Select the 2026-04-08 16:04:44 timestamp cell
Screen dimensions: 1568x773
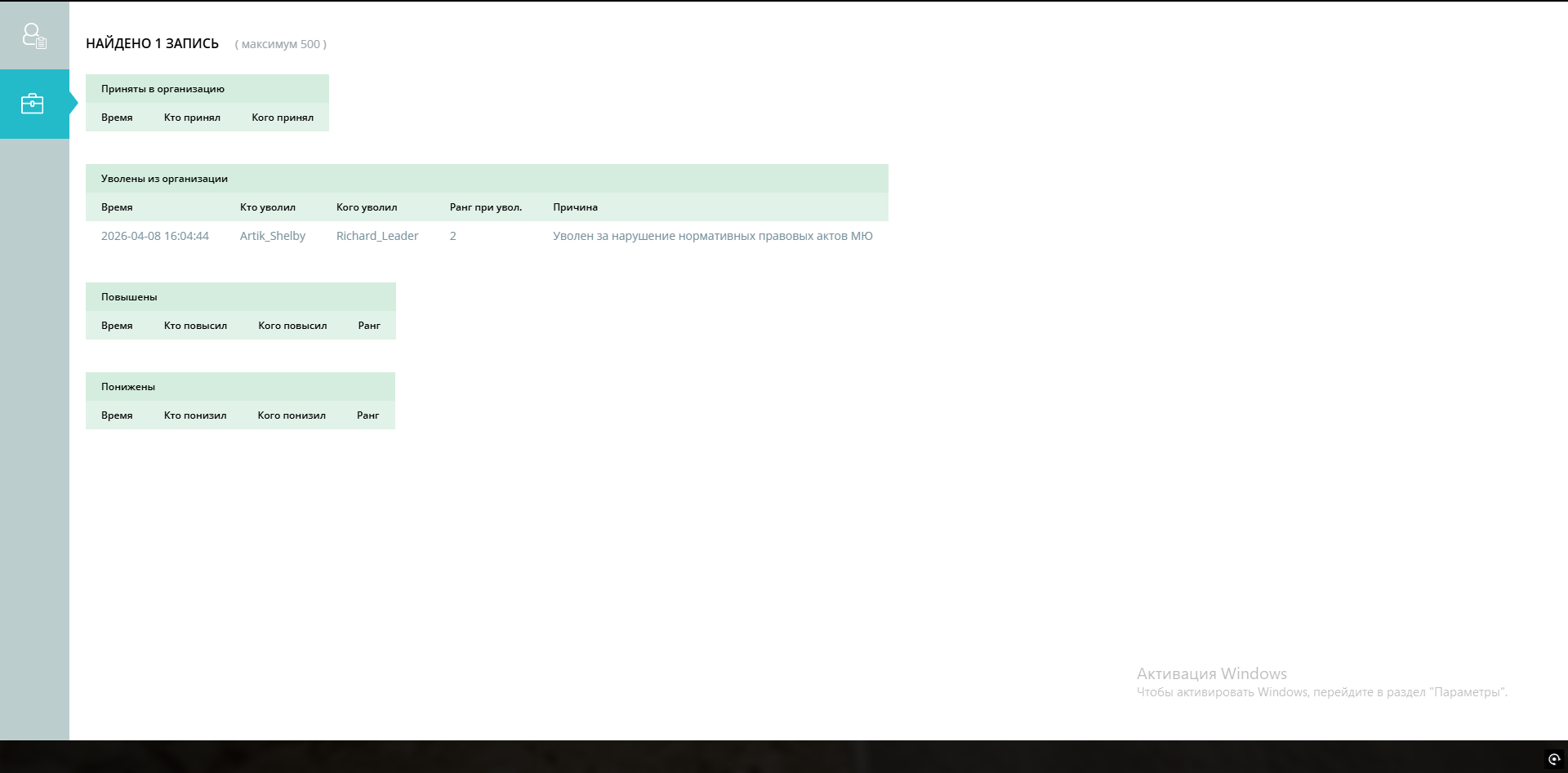point(155,236)
